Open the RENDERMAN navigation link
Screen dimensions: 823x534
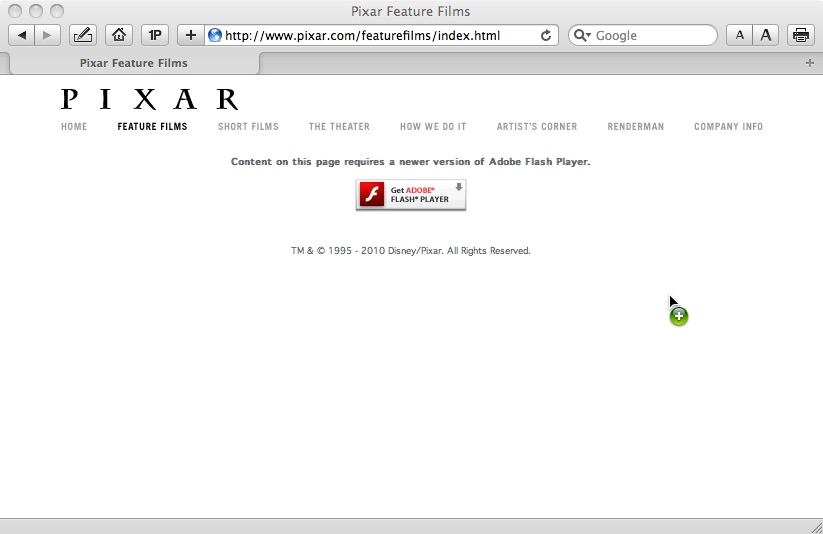pyautogui.click(x=636, y=127)
